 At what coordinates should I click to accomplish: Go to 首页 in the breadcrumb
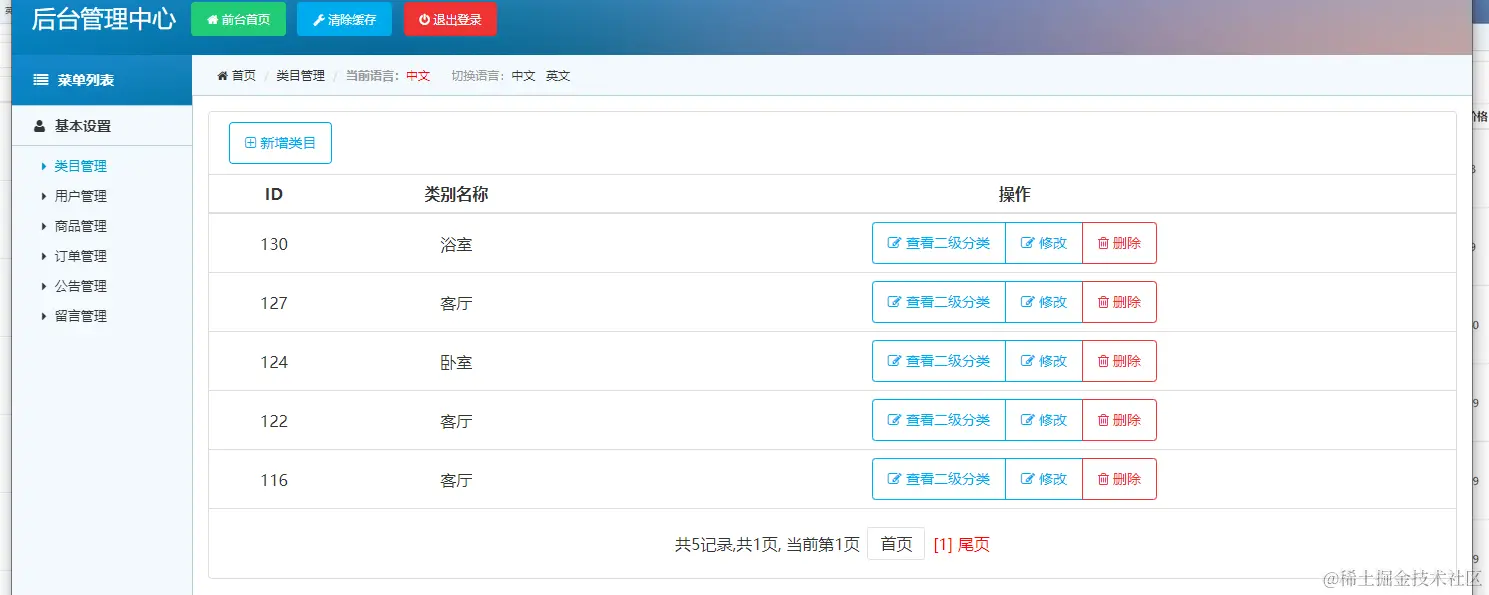[x=244, y=76]
